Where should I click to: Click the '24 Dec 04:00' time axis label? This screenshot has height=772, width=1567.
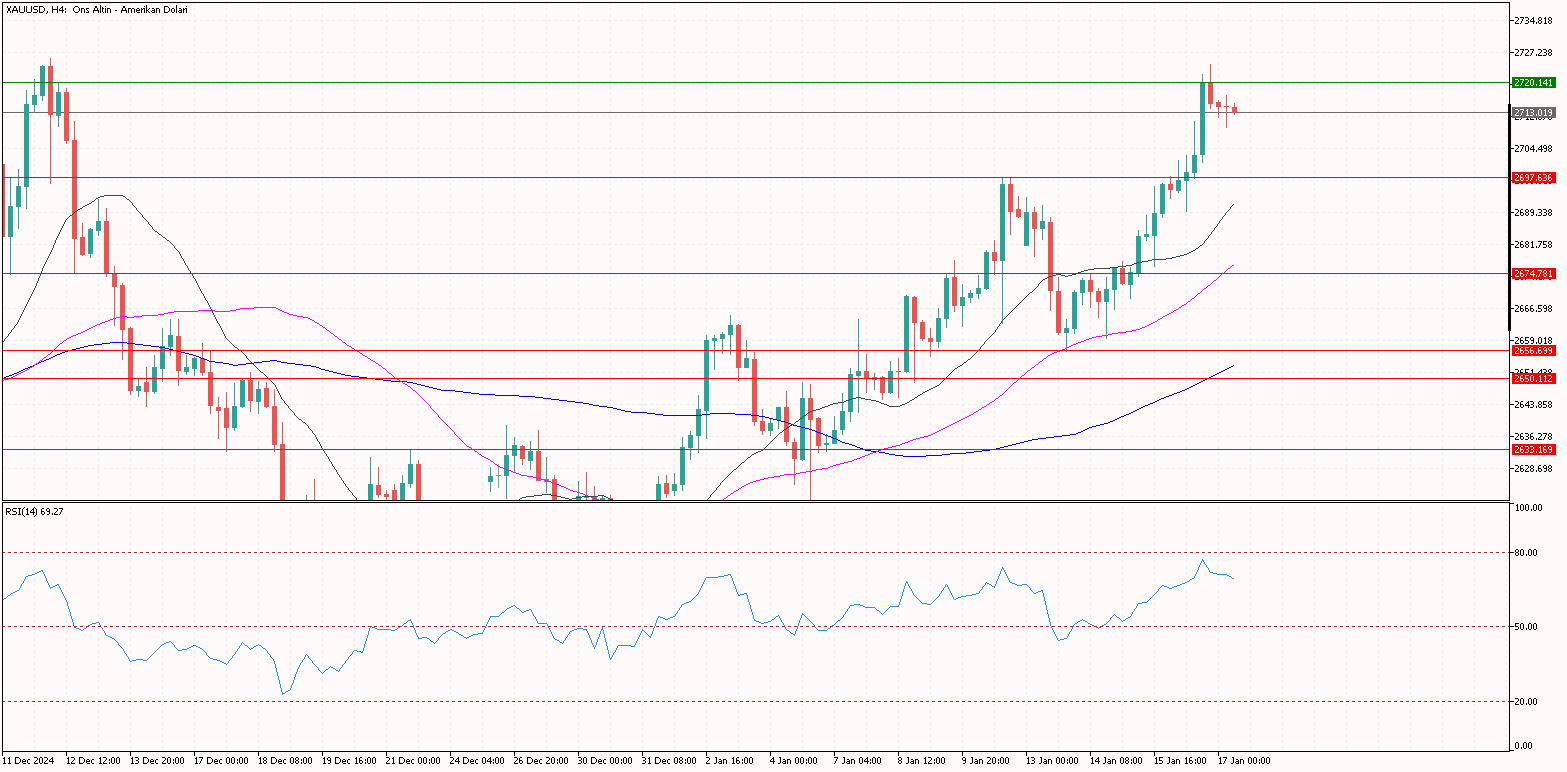tap(475, 761)
